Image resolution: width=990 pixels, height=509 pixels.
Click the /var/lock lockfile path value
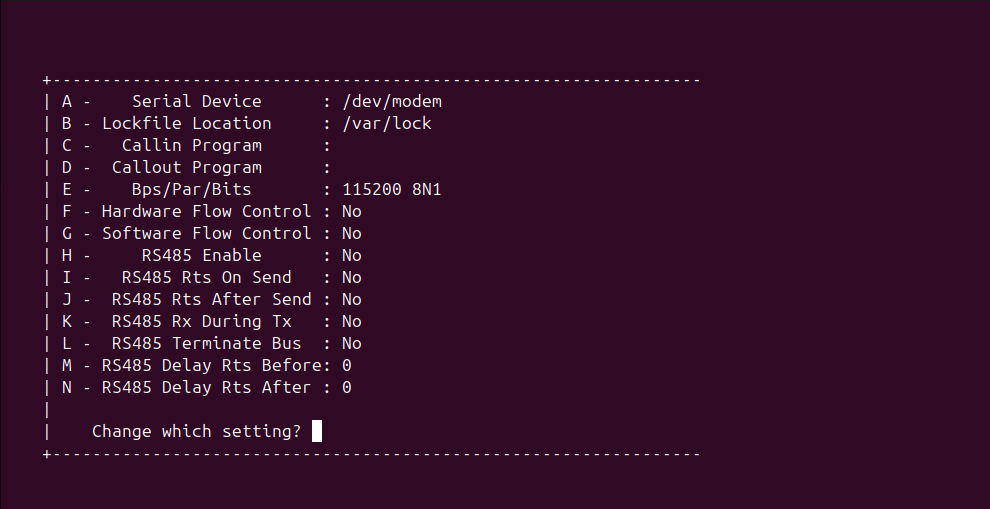386,124
